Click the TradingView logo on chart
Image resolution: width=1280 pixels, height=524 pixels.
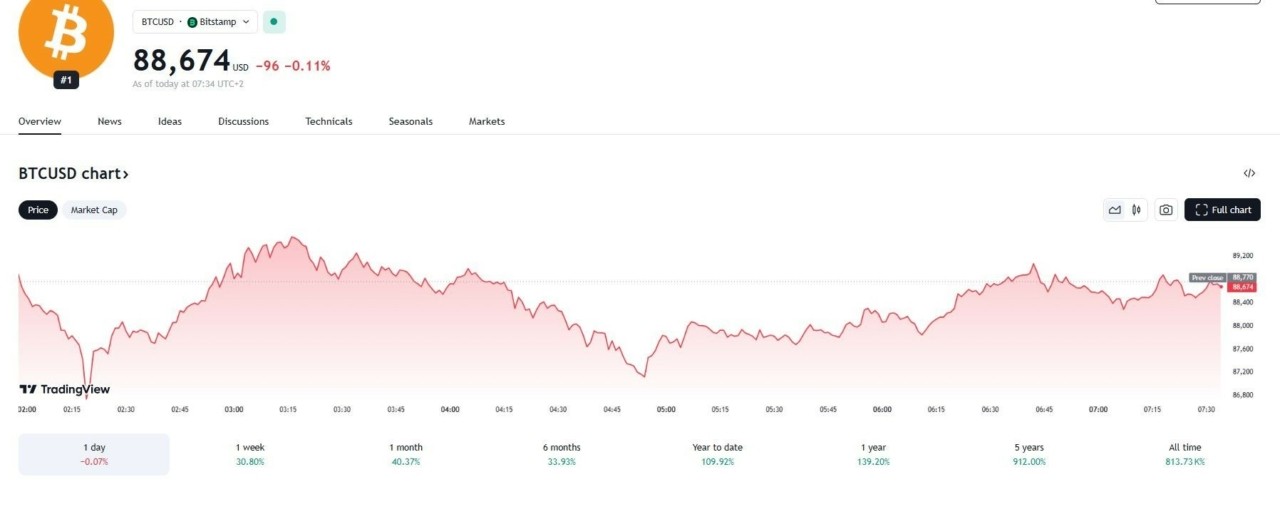pyautogui.click(x=65, y=389)
